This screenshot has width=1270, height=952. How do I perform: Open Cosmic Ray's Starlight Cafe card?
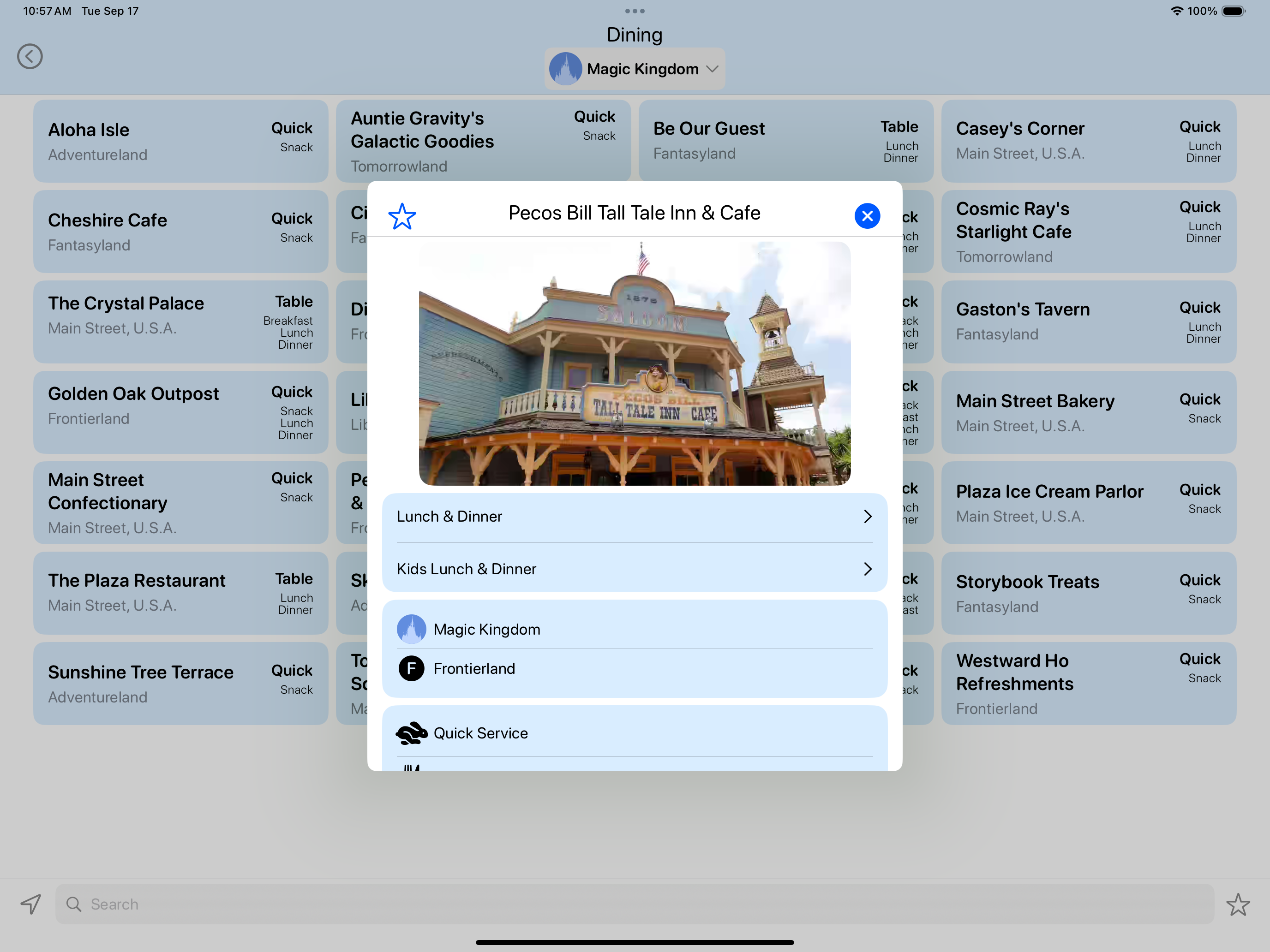pyautogui.click(x=1089, y=231)
